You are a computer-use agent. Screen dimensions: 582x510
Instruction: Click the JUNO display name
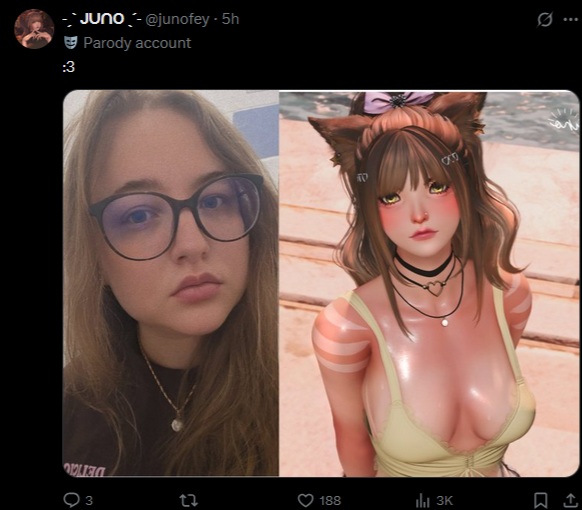coord(102,19)
